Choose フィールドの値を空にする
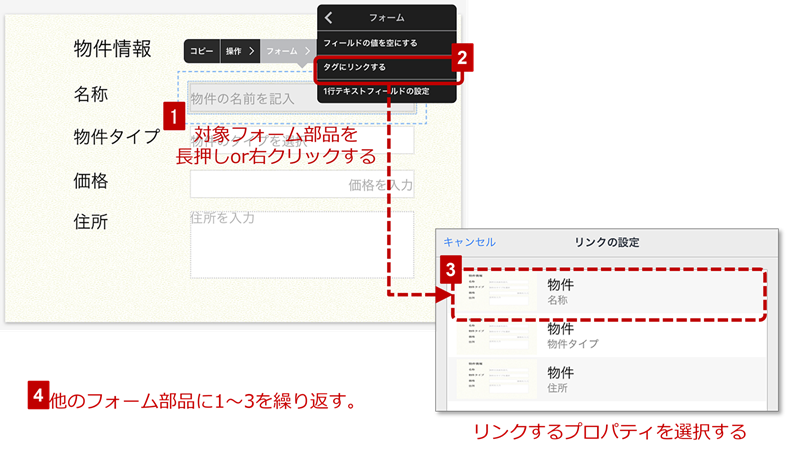The height and width of the screenshot is (456, 786). pos(386,43)
